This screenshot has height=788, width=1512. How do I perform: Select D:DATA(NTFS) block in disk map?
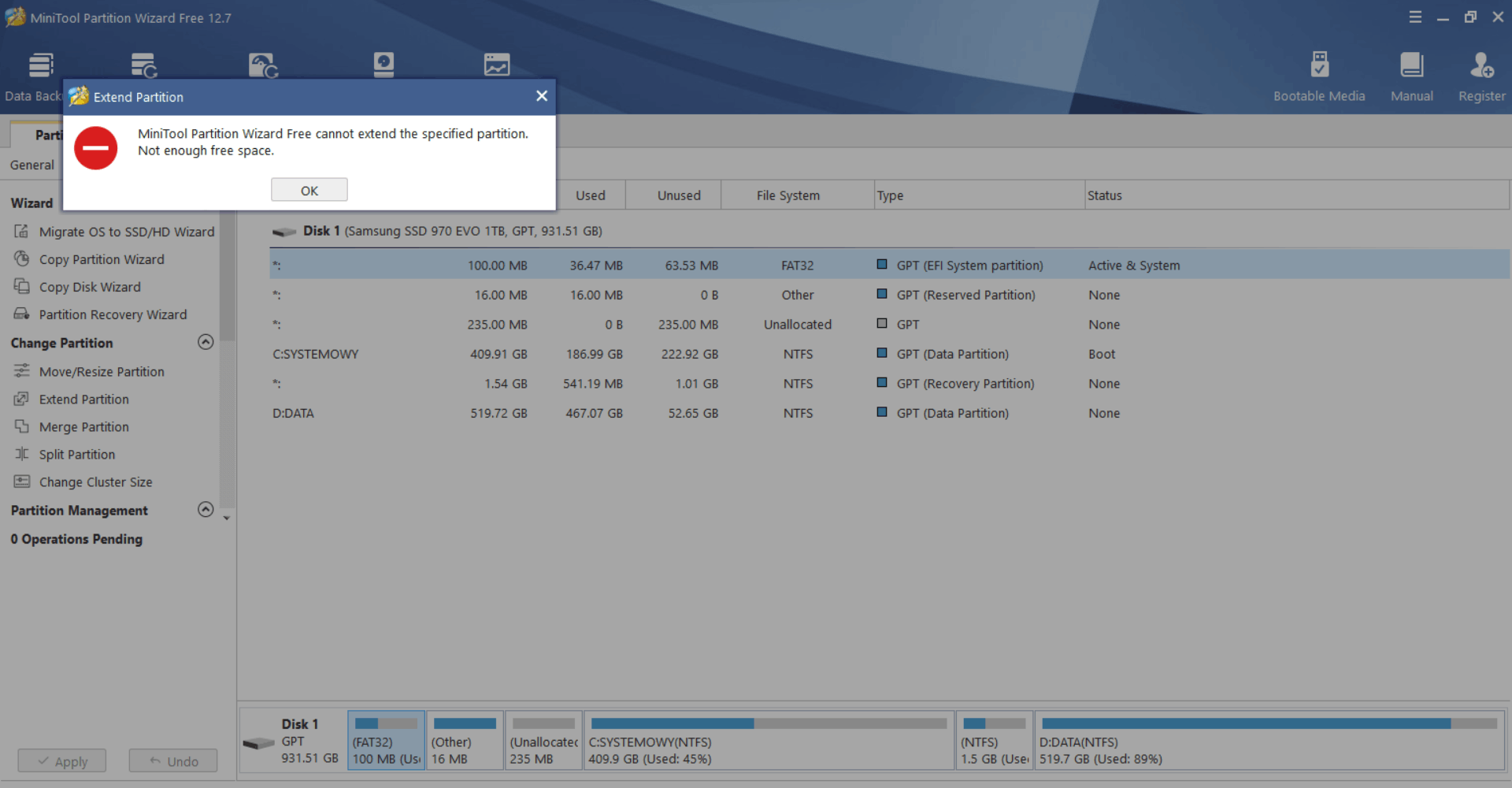point(1269,741)
